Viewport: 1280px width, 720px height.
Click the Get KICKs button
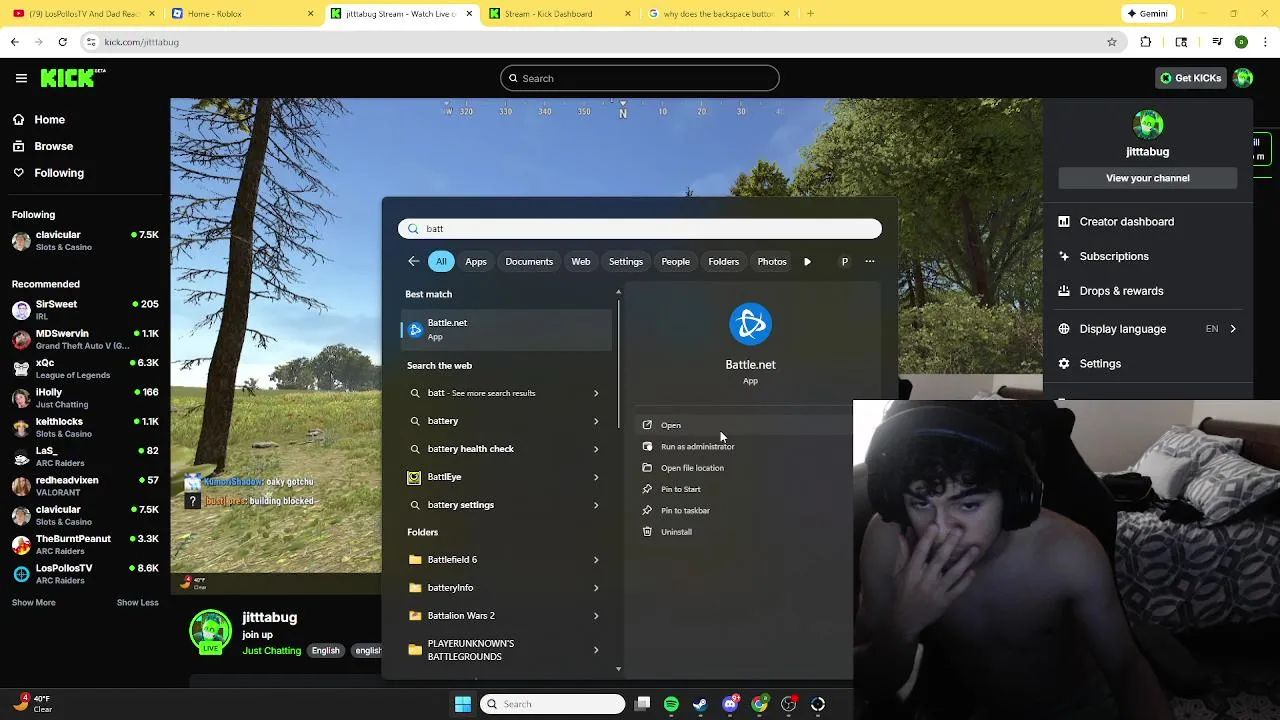pyautogui.click(x=1190, y=78)
